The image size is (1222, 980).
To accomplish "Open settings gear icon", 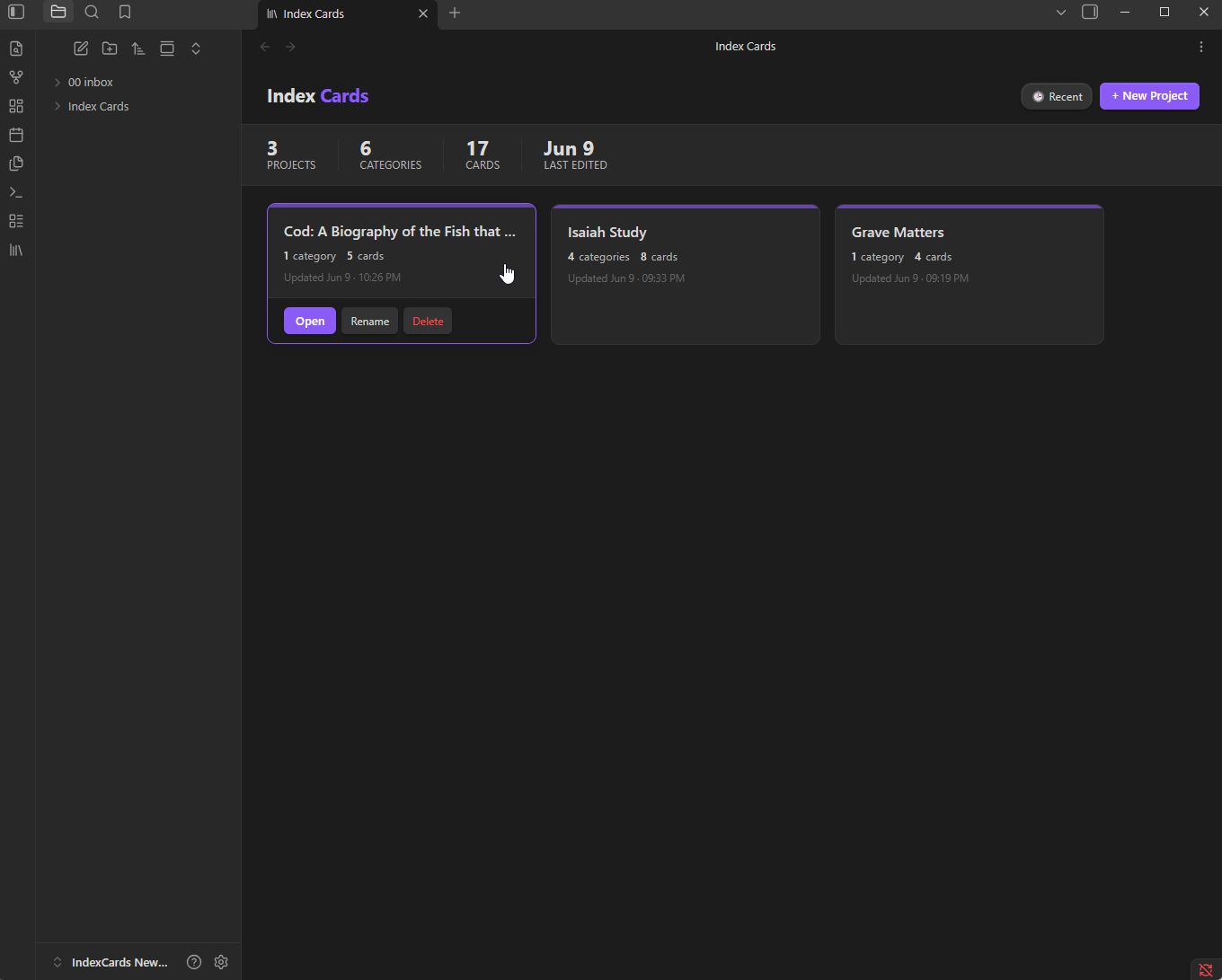I will pyautogui.click(x=221, y=962).
